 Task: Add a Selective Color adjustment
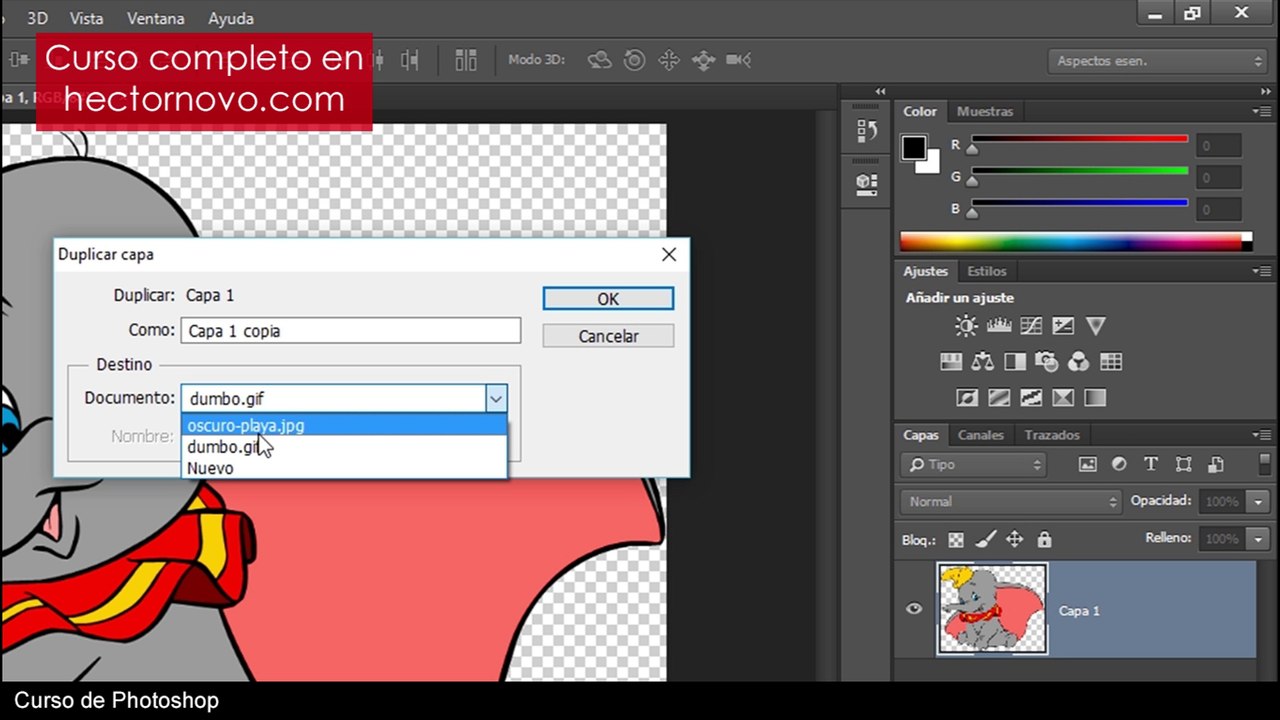coord(1063,398)
